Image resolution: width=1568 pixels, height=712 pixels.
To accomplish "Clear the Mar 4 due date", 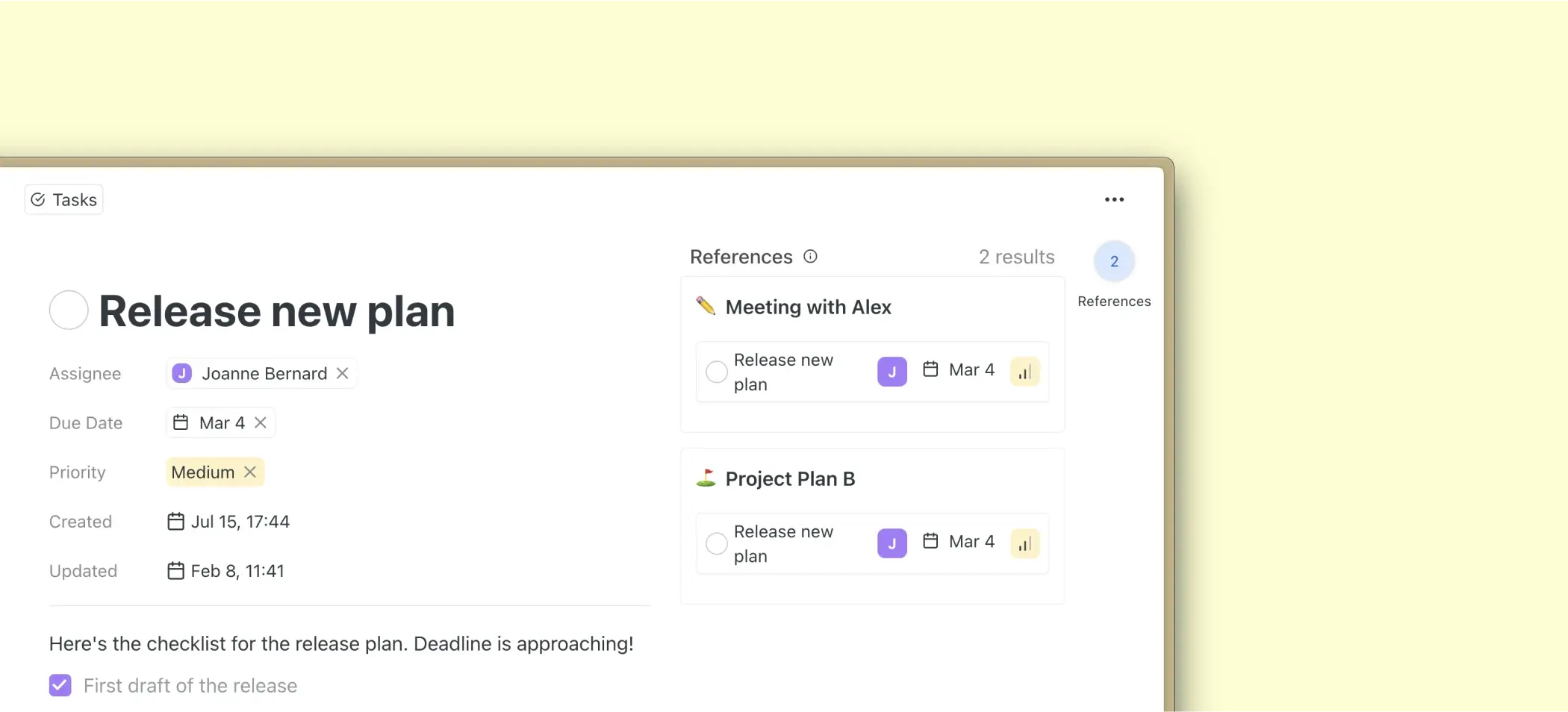I will pos(261,422).
